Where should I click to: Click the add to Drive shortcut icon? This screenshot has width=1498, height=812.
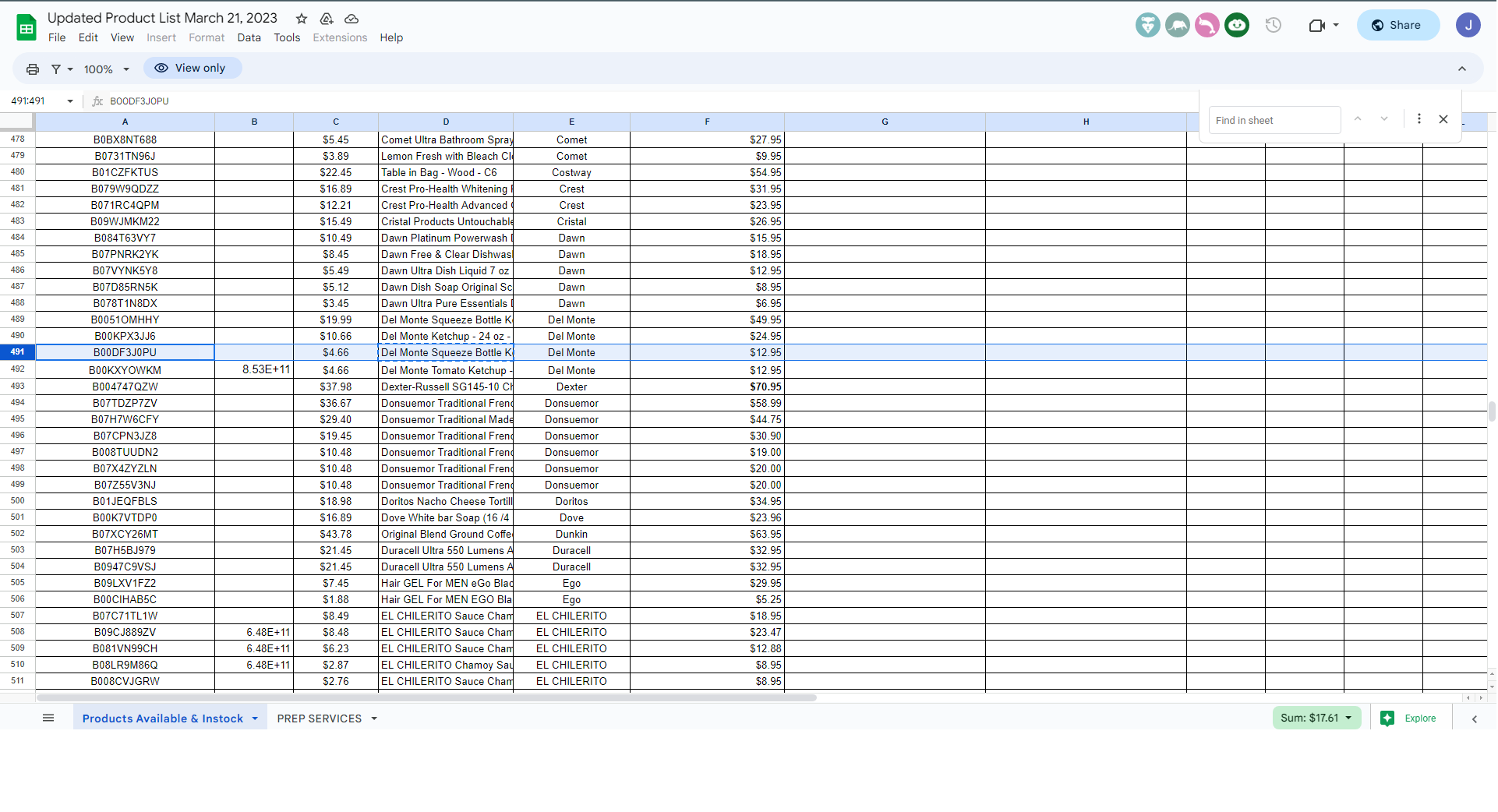click(327, 19)
